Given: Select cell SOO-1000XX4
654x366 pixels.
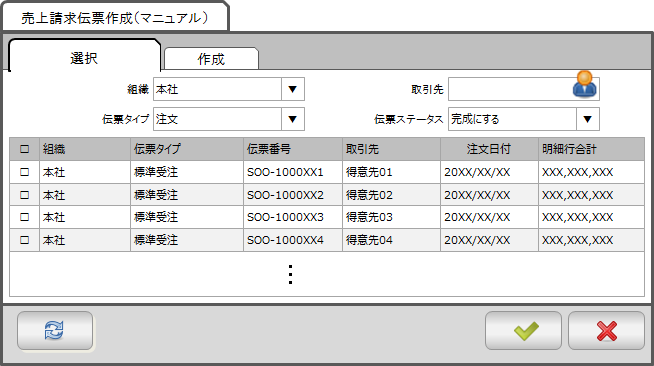Looking at the screenshot, I should (x=293, y=240).
